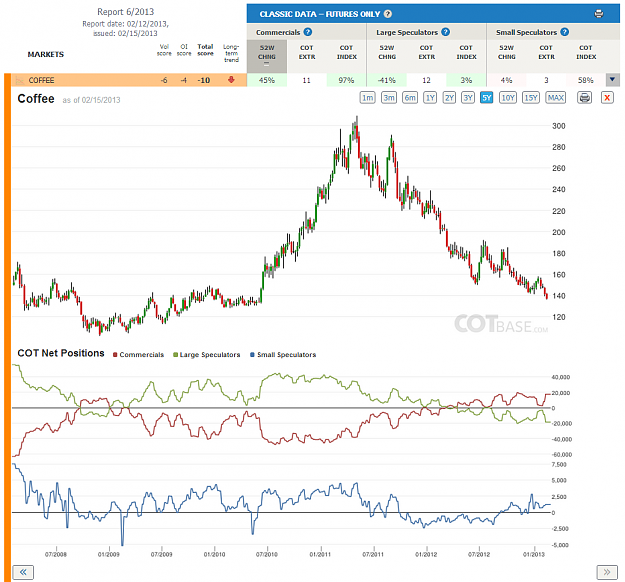Image resolution: width=625 pixels, height=582 pixels.
Task: Open the Large Speculators help icon
Action: pyautogui.click(x=446, y=32)
